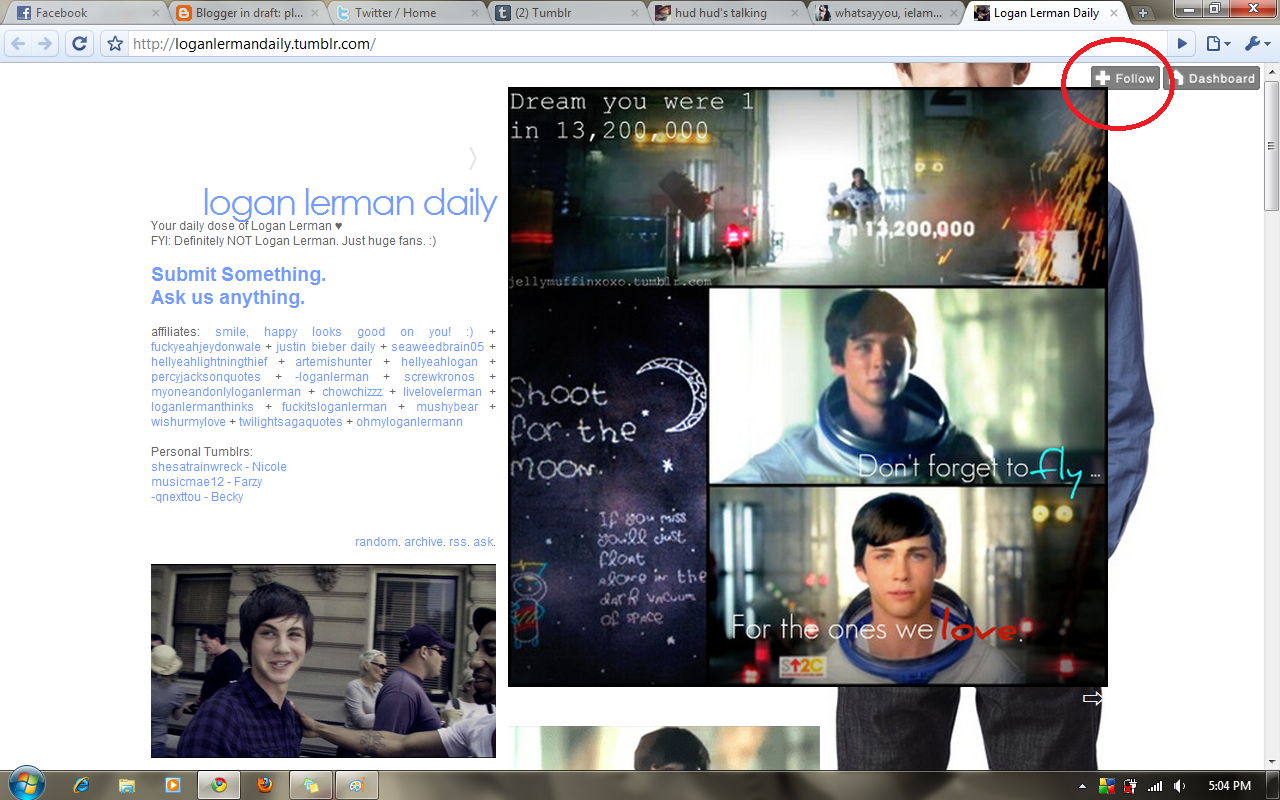Go to the Tumblr Dashboard
Image resolution: width=1280 pixels, height=800 pixels.
pyautogui.click(x=1212, y=78)
